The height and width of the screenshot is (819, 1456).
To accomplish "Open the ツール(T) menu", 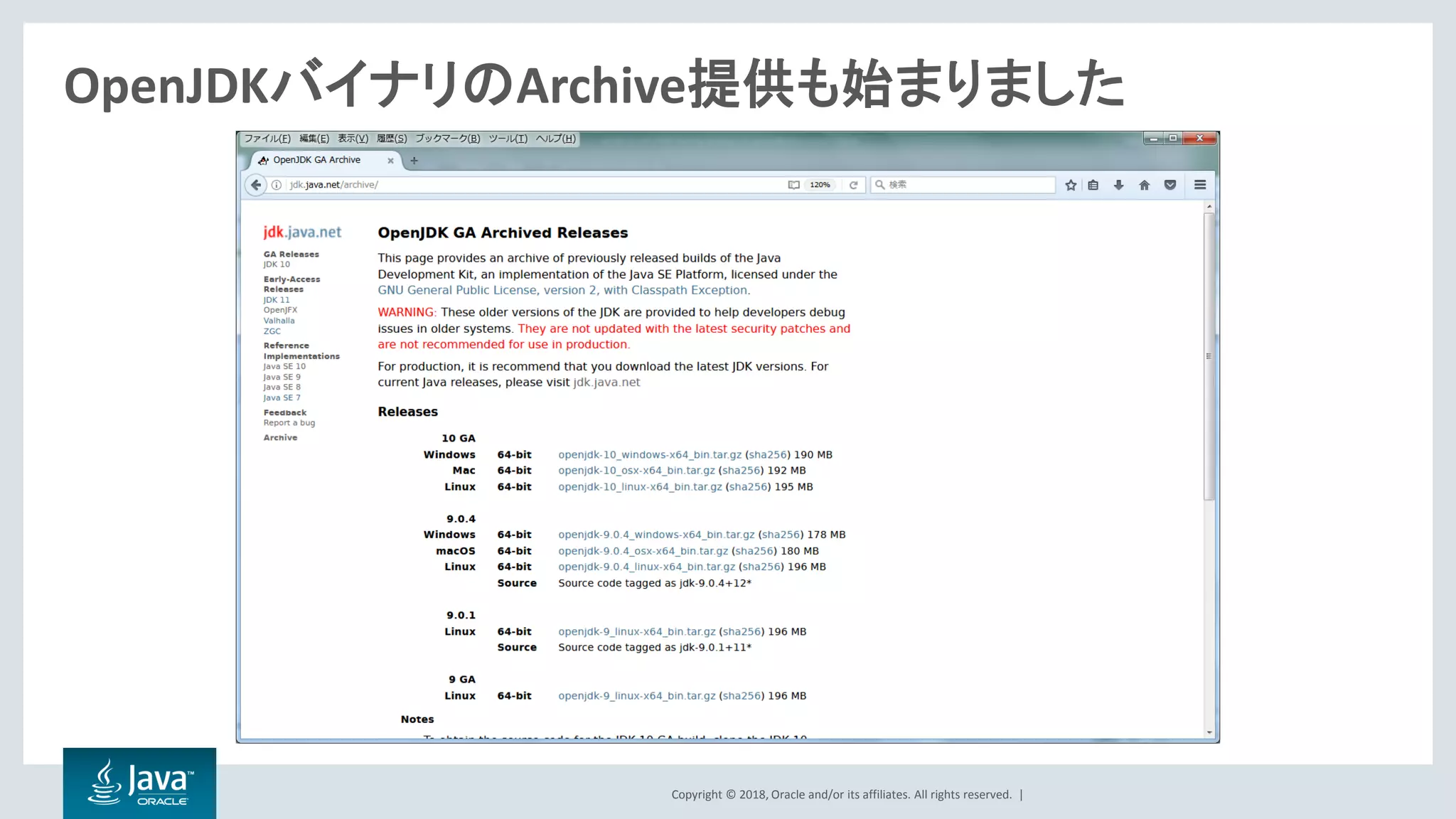I will click(x=508, y=139).
